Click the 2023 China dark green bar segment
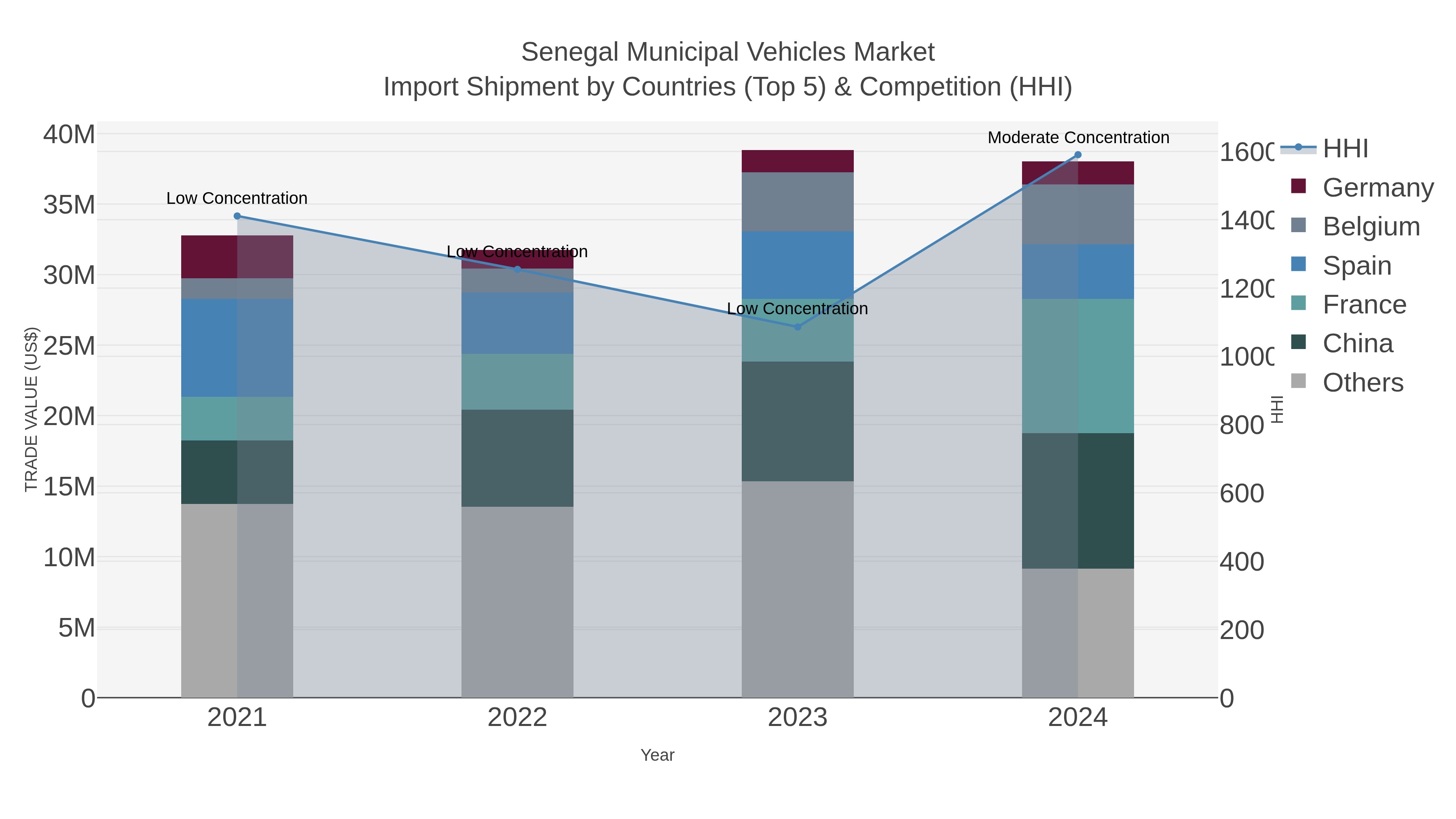Viewport: 1456px width, 819px height. click(x=798, y=421)
